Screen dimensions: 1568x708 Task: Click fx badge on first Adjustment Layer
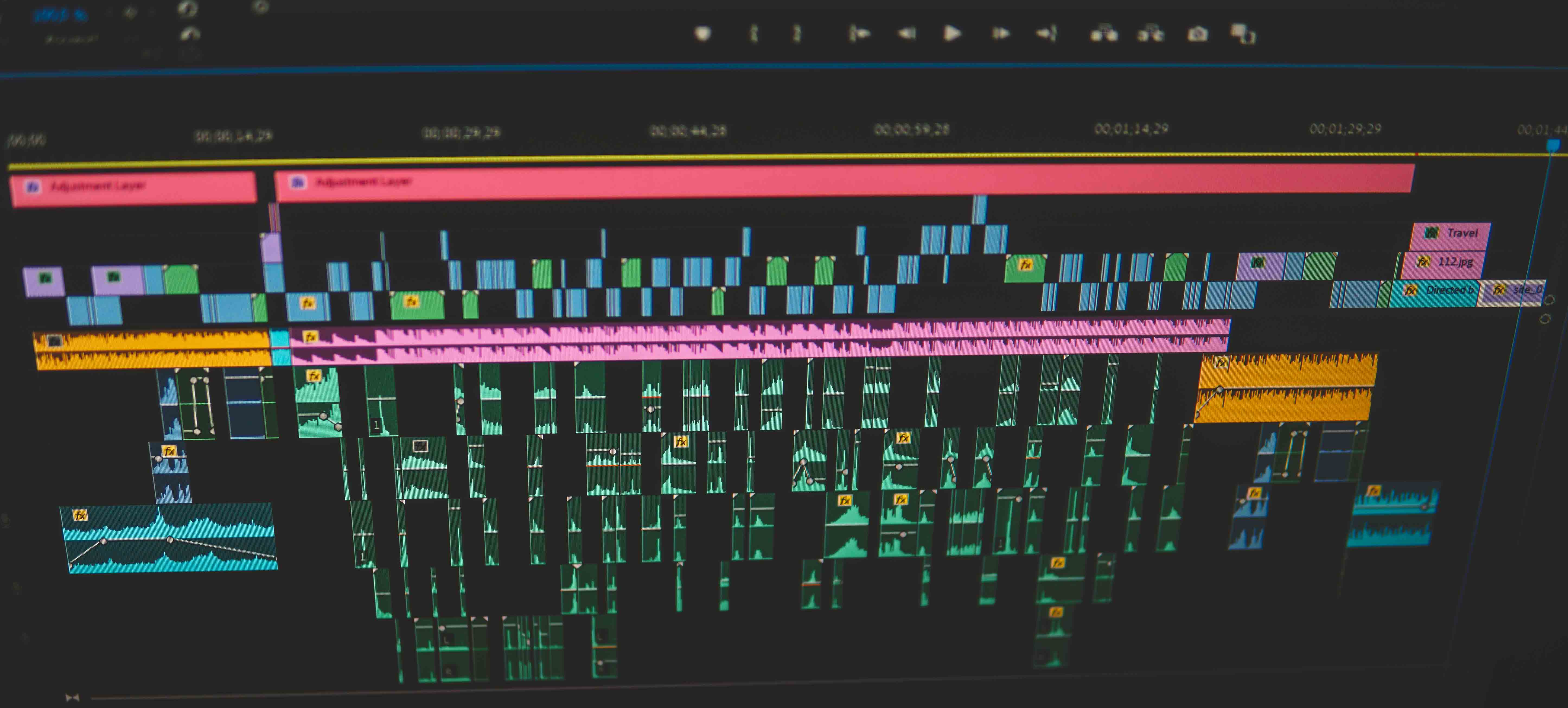pyautogui.click(x=33, y=187)
